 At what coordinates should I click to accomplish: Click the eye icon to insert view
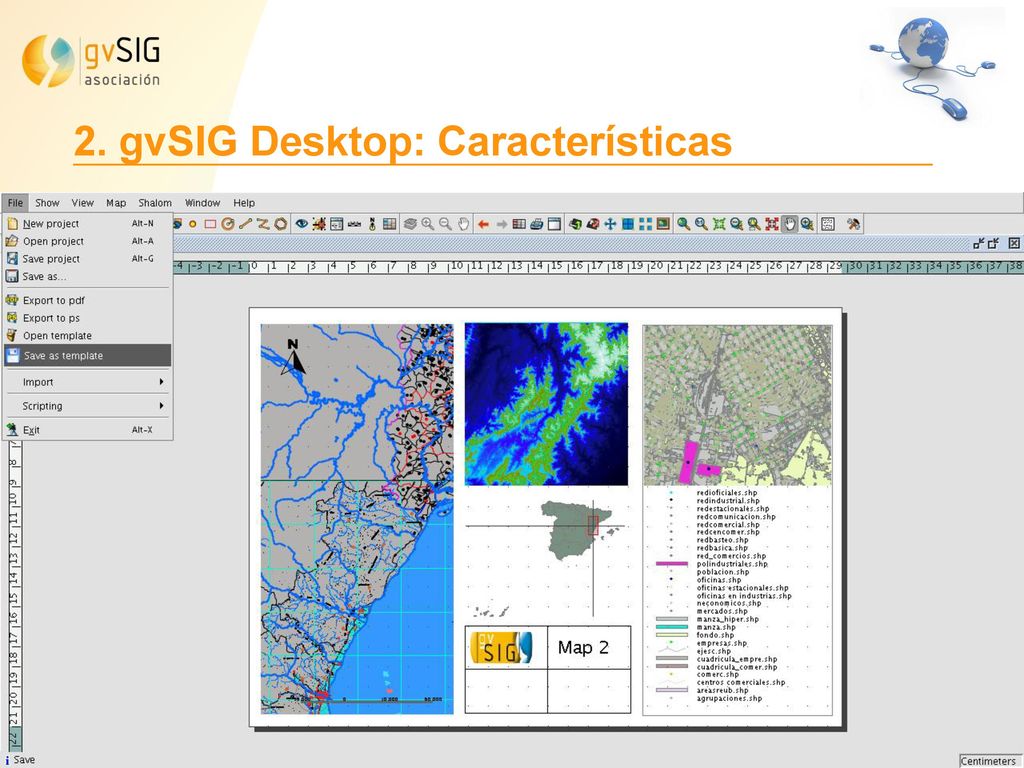tap(301, 224)
